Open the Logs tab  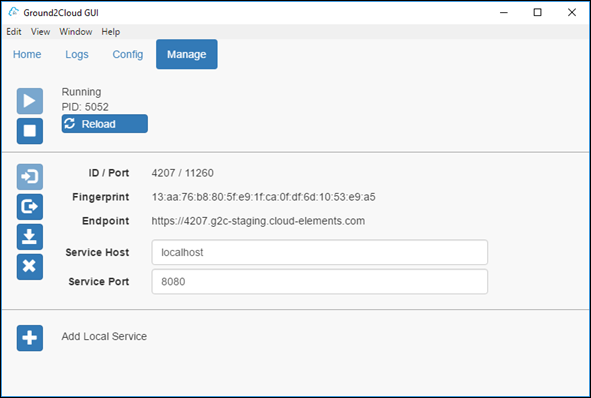point(77,54)
